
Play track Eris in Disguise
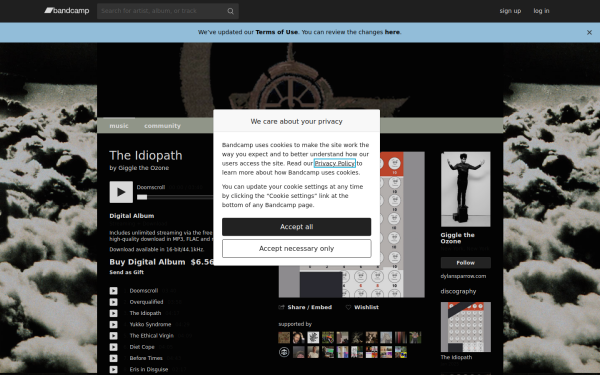[x=114, y=370]
